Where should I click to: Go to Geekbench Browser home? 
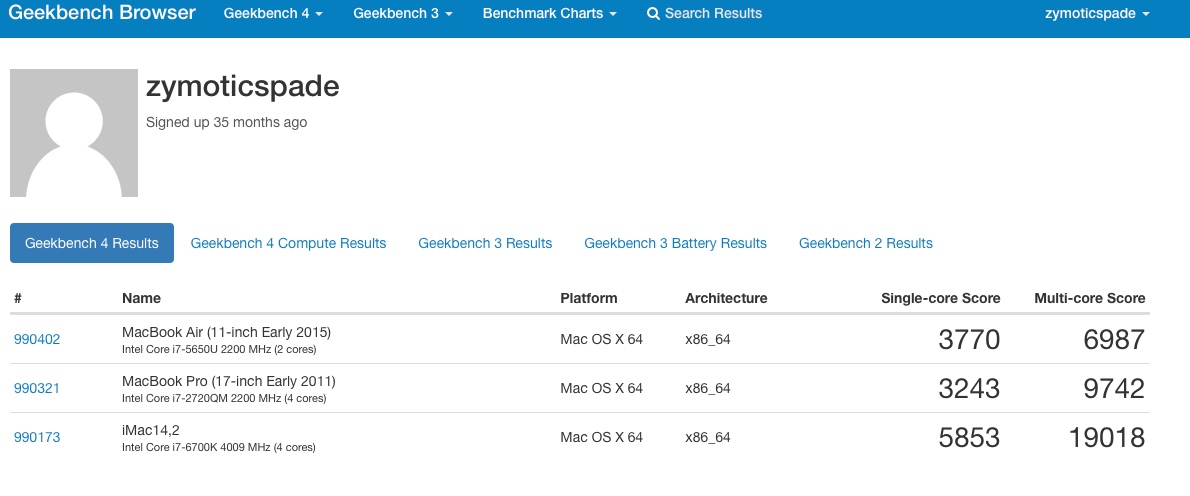click(102, 13)
